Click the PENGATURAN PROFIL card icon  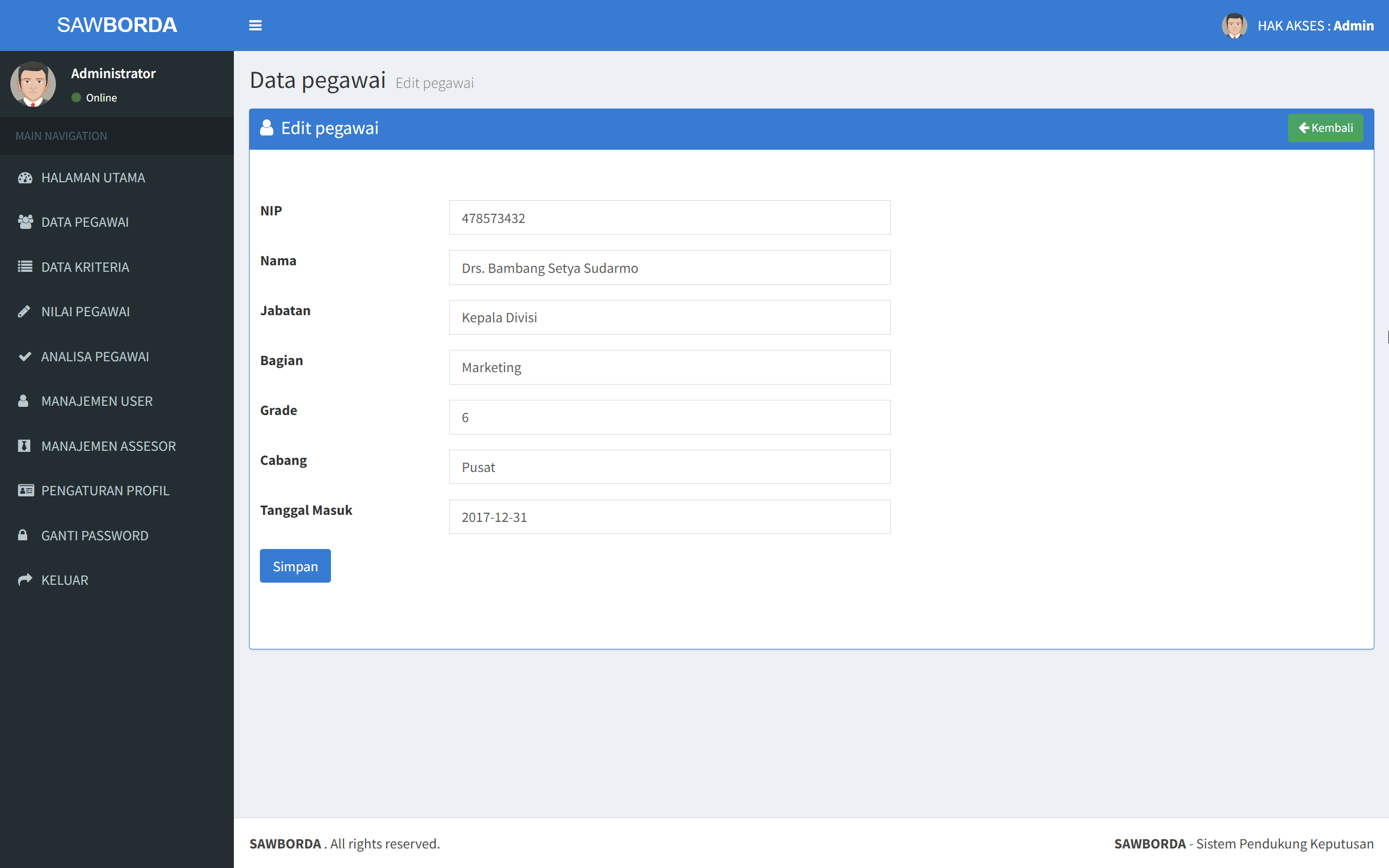26,490
